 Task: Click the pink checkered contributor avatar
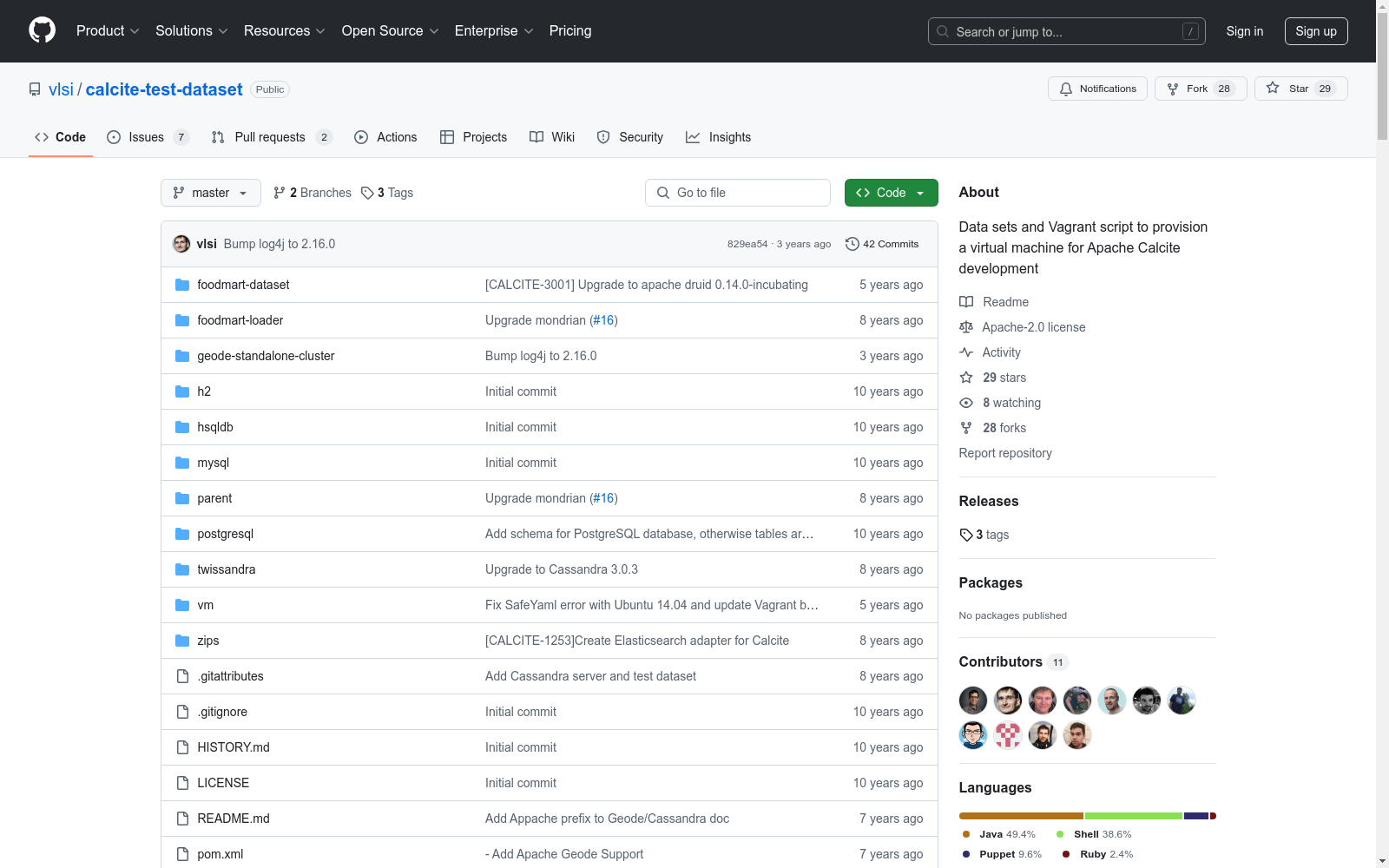pos(1008,735)
